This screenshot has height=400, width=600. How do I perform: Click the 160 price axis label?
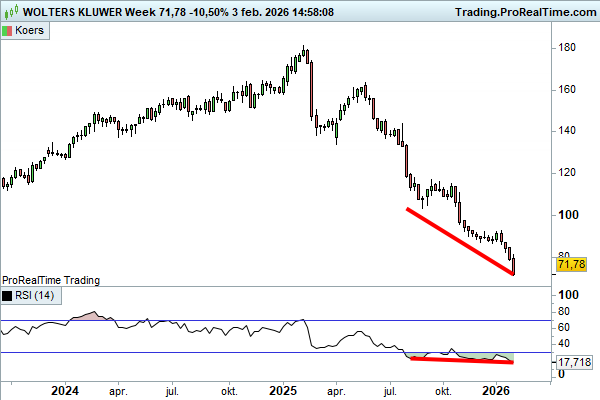[567, 90]
